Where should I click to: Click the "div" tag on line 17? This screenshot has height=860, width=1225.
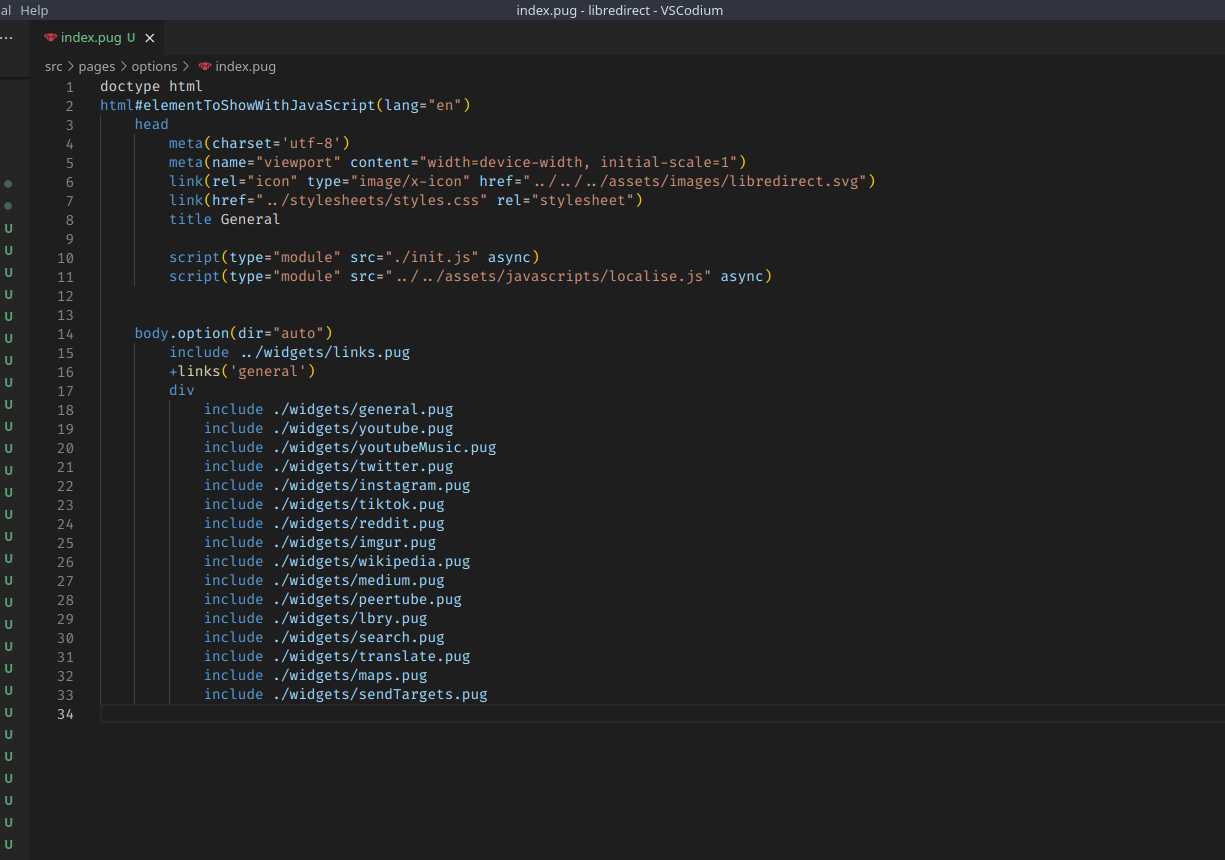tap(182, 391)
